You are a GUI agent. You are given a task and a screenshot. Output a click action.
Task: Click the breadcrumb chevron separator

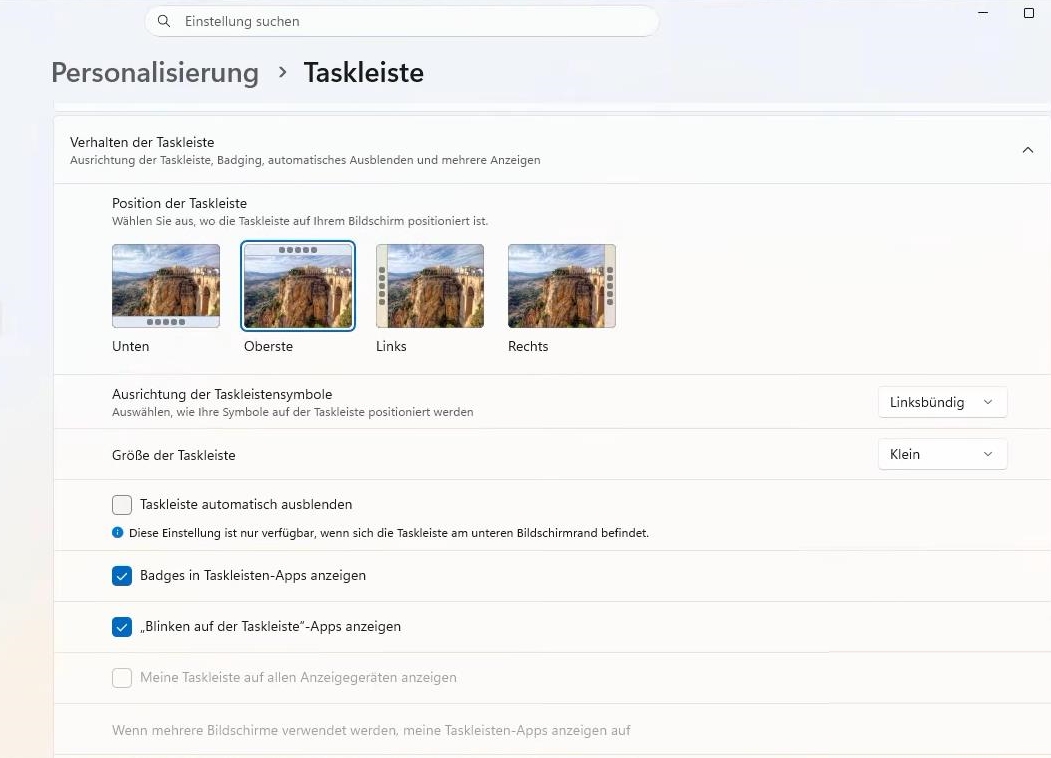[282, 72]
